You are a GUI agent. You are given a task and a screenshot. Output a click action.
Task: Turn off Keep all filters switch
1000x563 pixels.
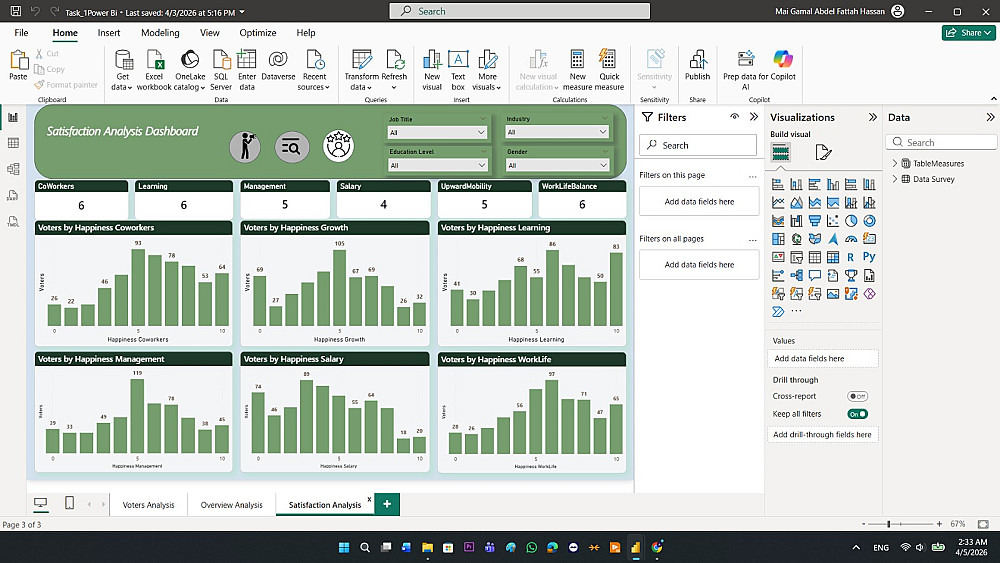click(x=857, y=414)
